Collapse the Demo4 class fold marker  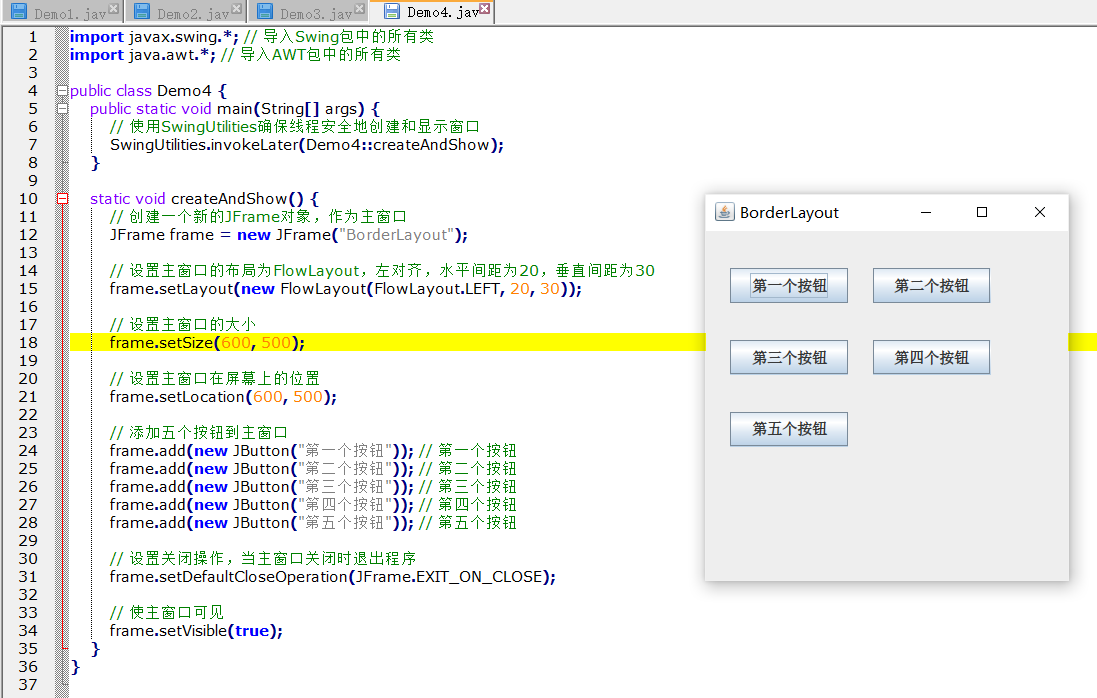coord(62,91)
